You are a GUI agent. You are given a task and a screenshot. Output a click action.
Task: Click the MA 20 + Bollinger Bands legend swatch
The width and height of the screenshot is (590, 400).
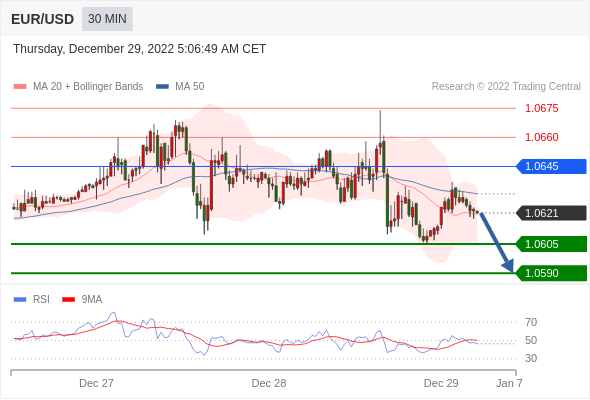coord(20,87)
